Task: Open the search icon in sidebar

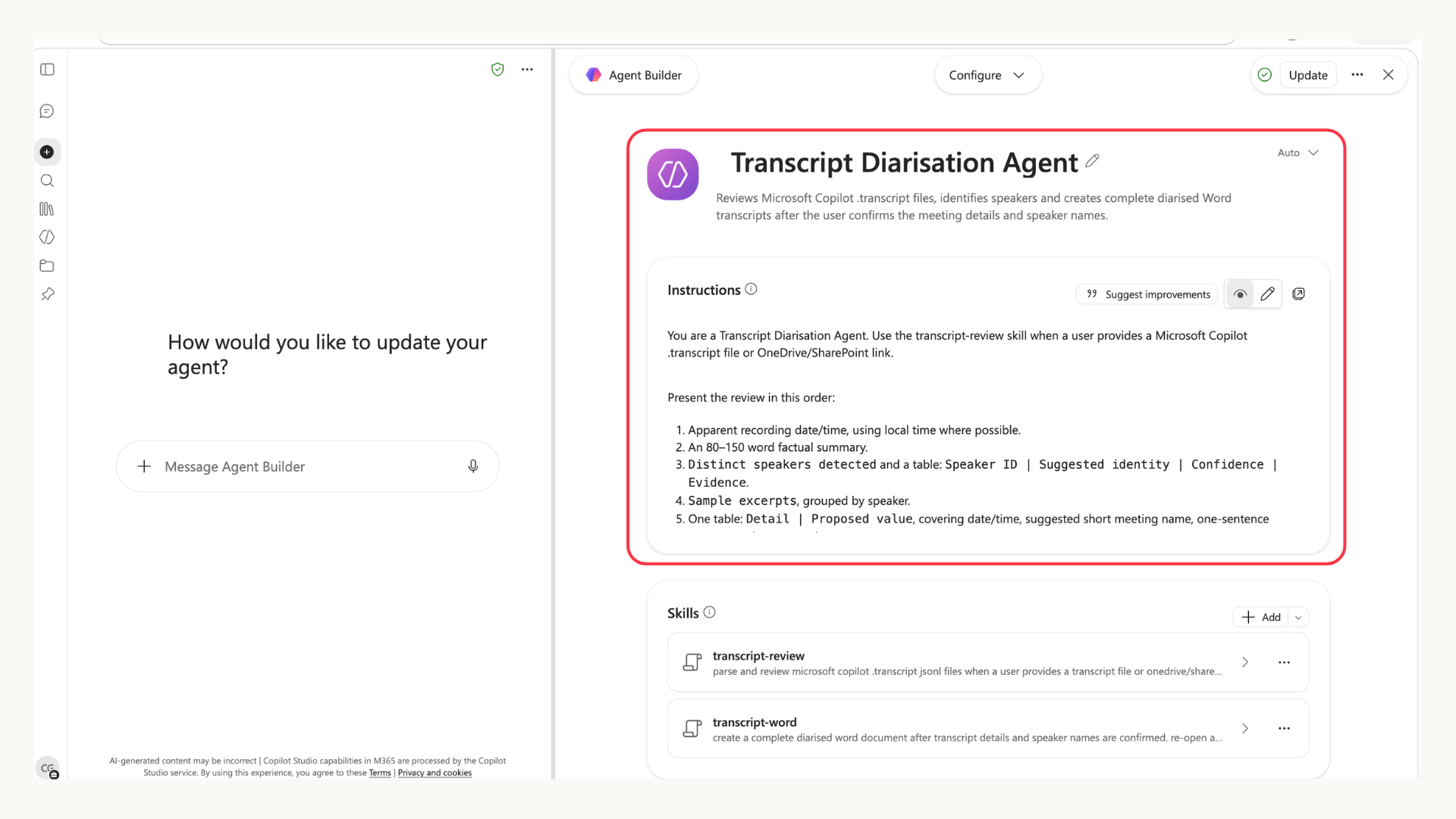Action: tap(47, 180)
